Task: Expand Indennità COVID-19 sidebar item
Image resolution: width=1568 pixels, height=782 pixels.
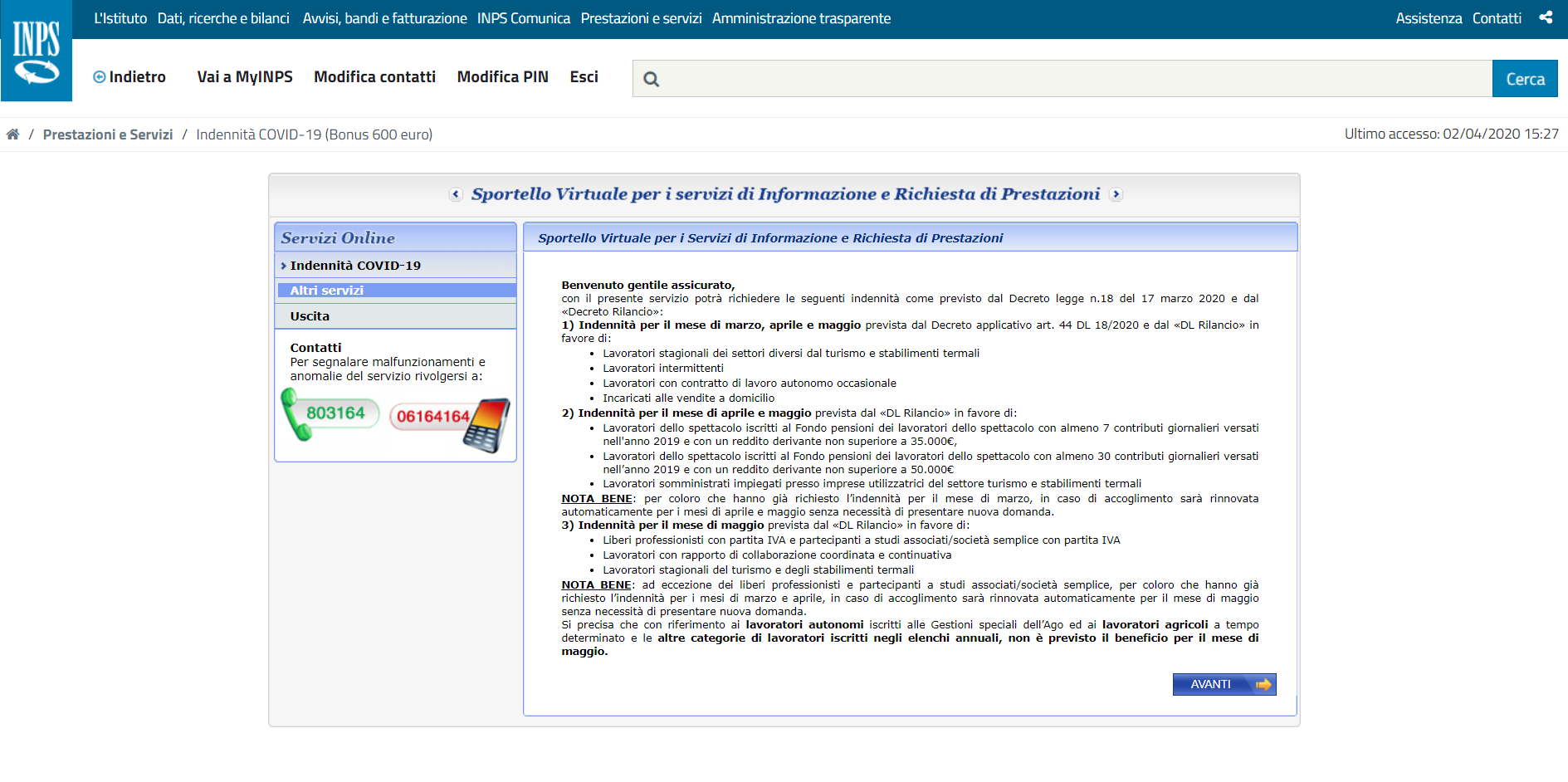Action: pyautogui.click(x=395, y=266)
